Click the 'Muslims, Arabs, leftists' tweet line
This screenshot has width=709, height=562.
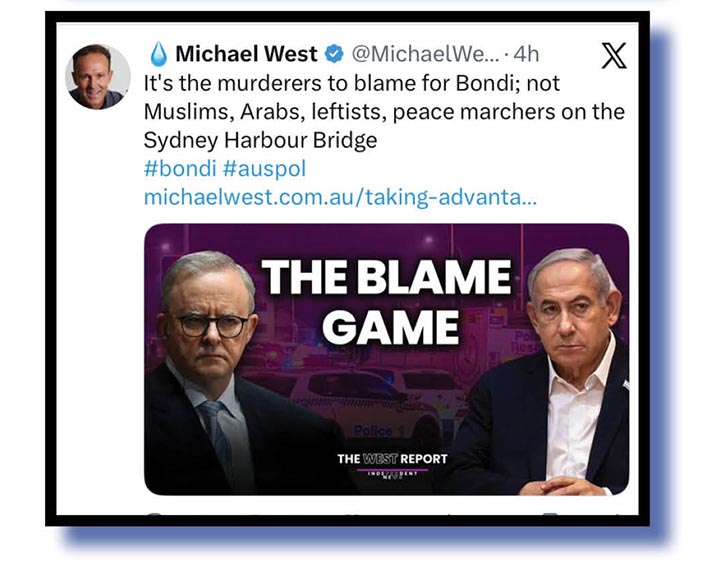[384, 112]
